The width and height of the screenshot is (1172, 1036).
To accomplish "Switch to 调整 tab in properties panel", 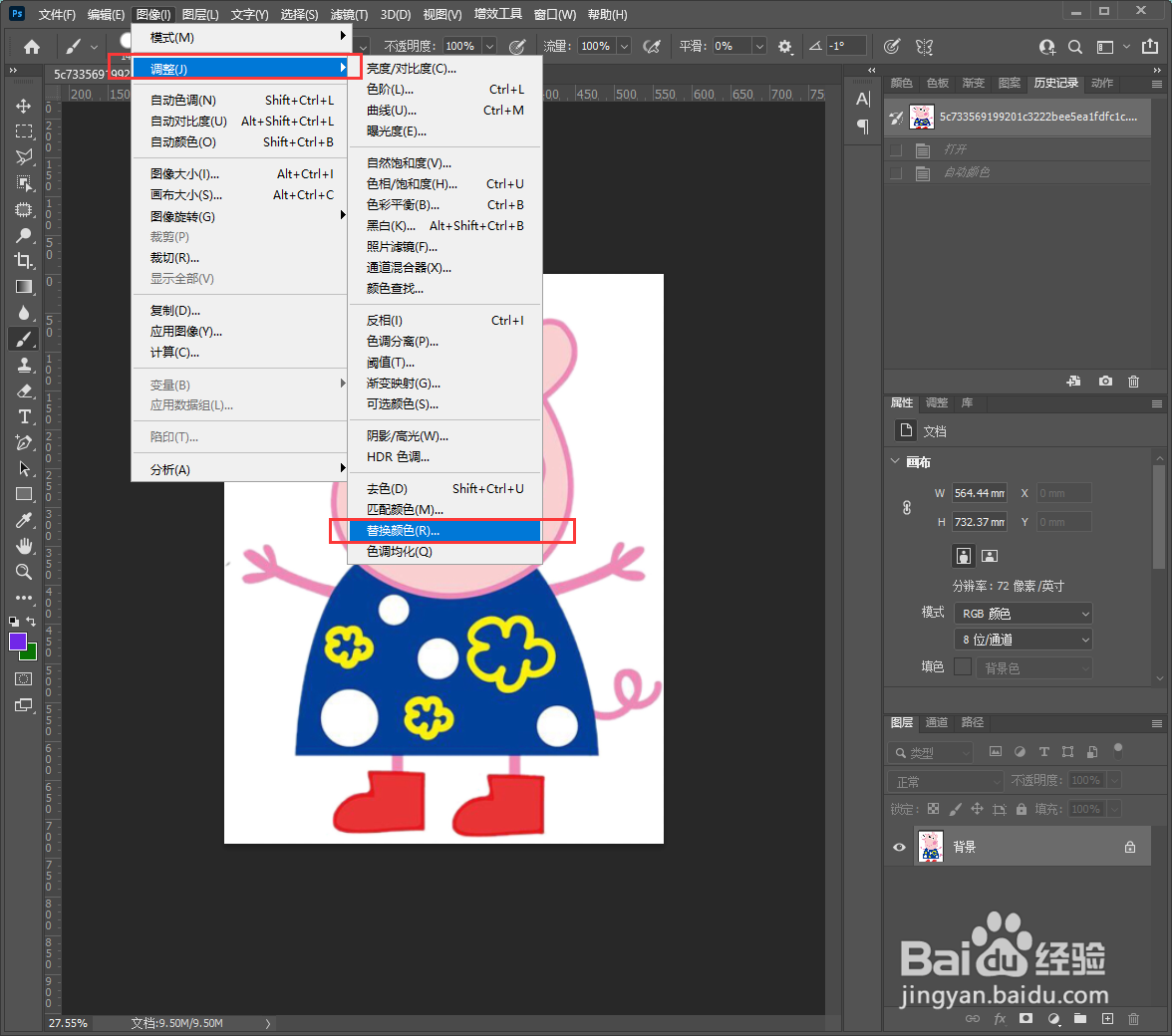I will (x=937, y=402).
